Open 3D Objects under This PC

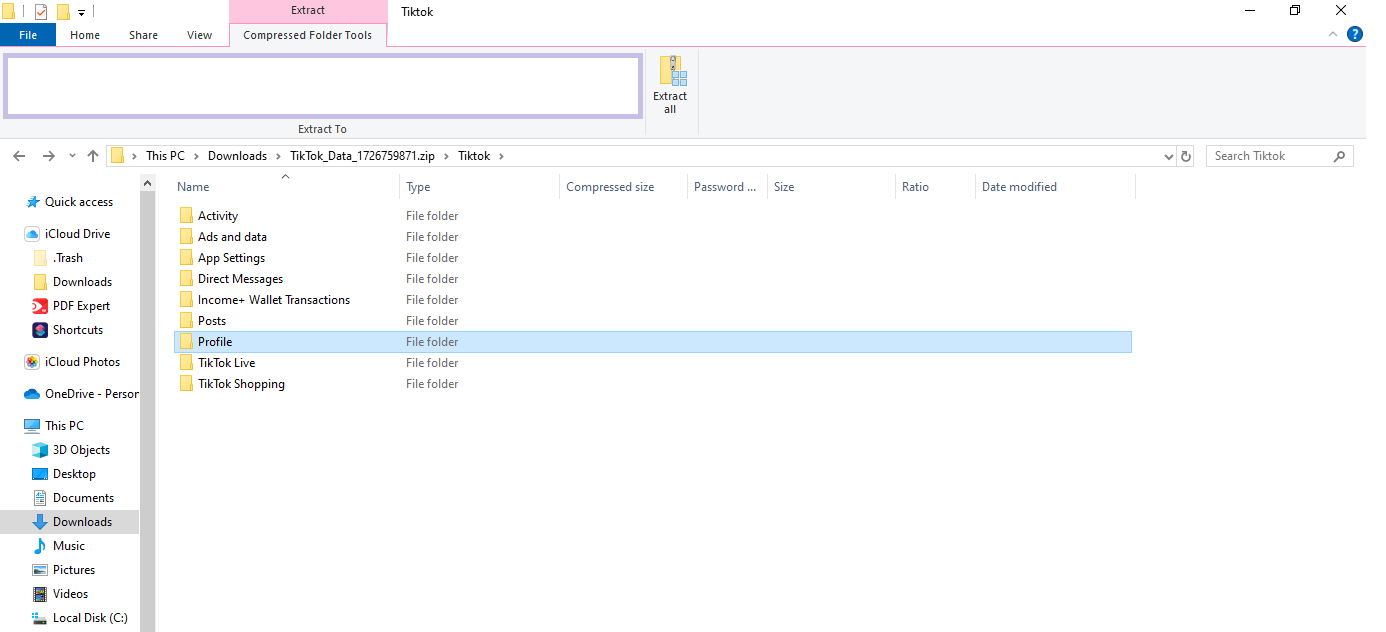81,450
